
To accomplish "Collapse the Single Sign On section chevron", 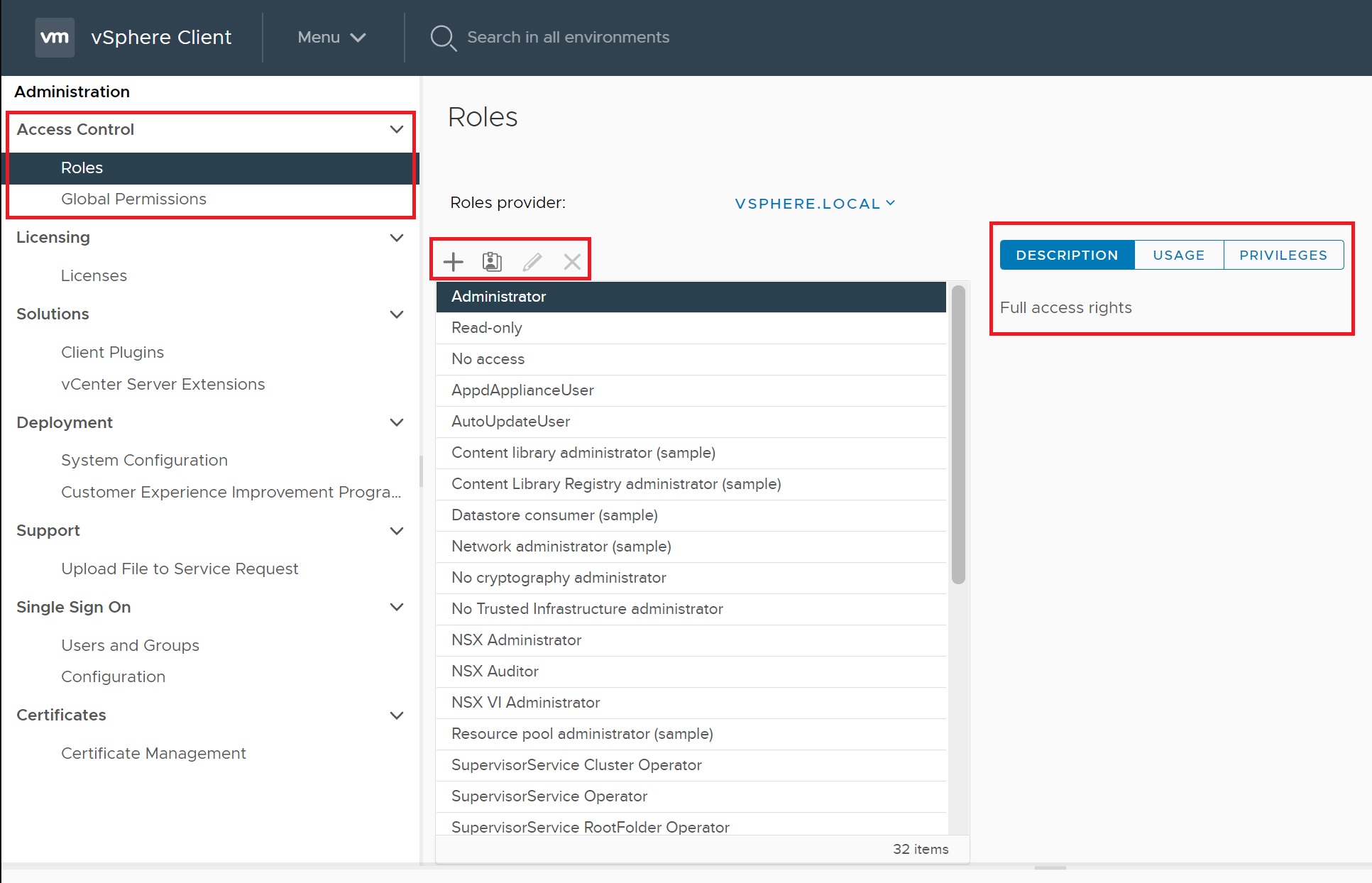I will coord(397,607).
